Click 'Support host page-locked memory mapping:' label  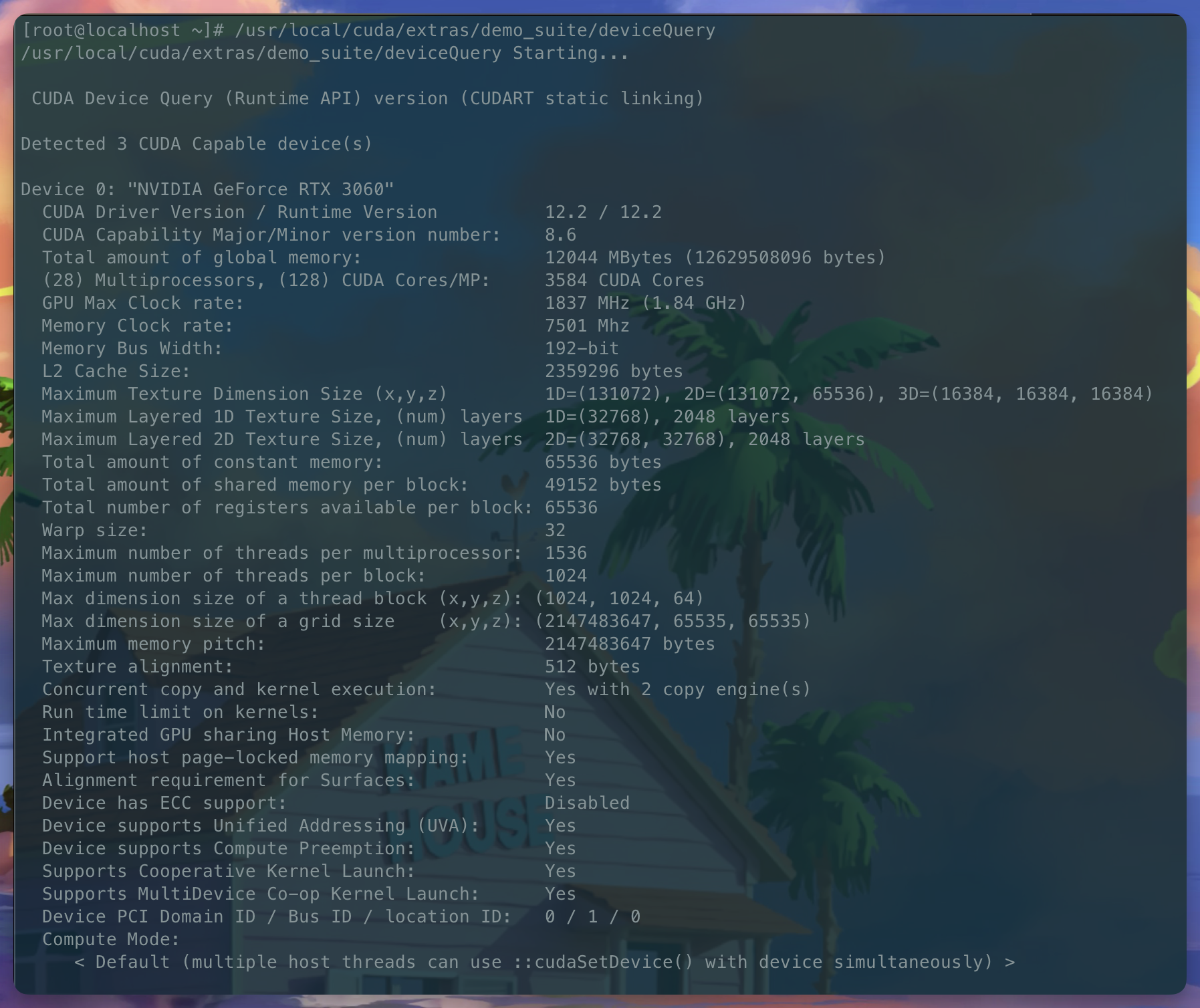coord(255,758)
